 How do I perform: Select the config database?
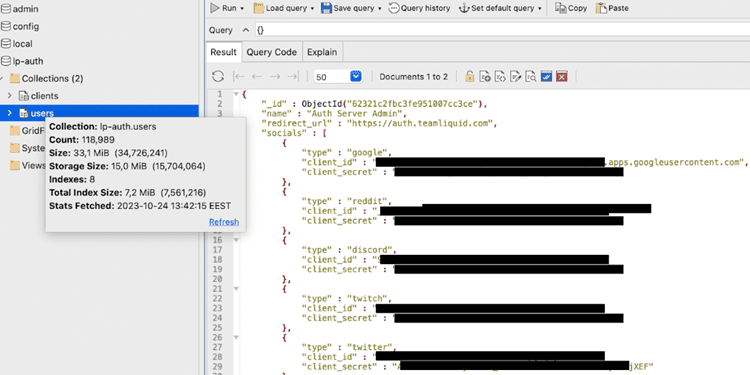click(26, 26)
